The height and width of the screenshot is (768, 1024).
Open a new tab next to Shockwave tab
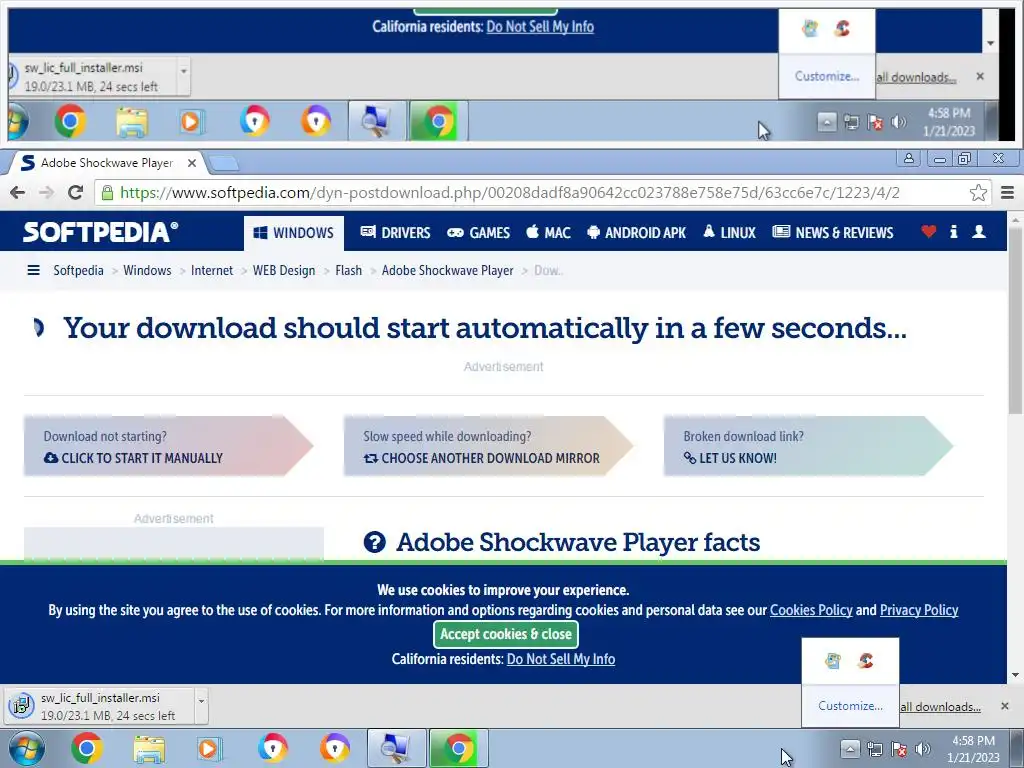[224, 163]
